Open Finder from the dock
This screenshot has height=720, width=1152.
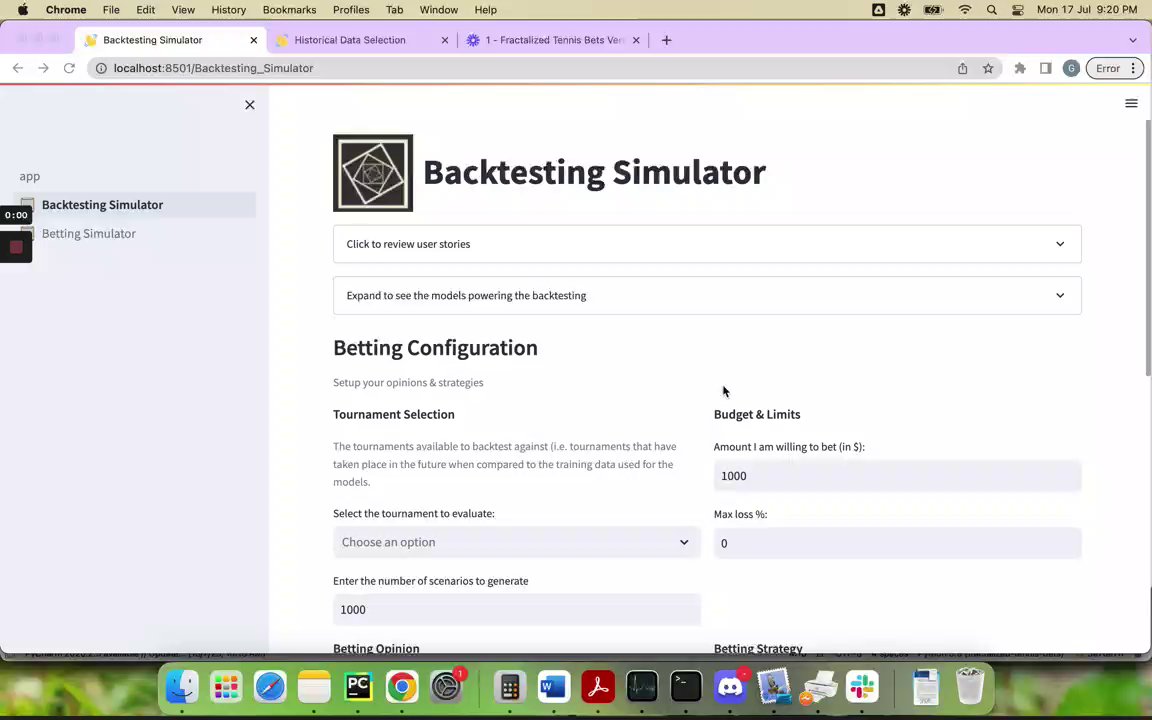coord(181,687)
